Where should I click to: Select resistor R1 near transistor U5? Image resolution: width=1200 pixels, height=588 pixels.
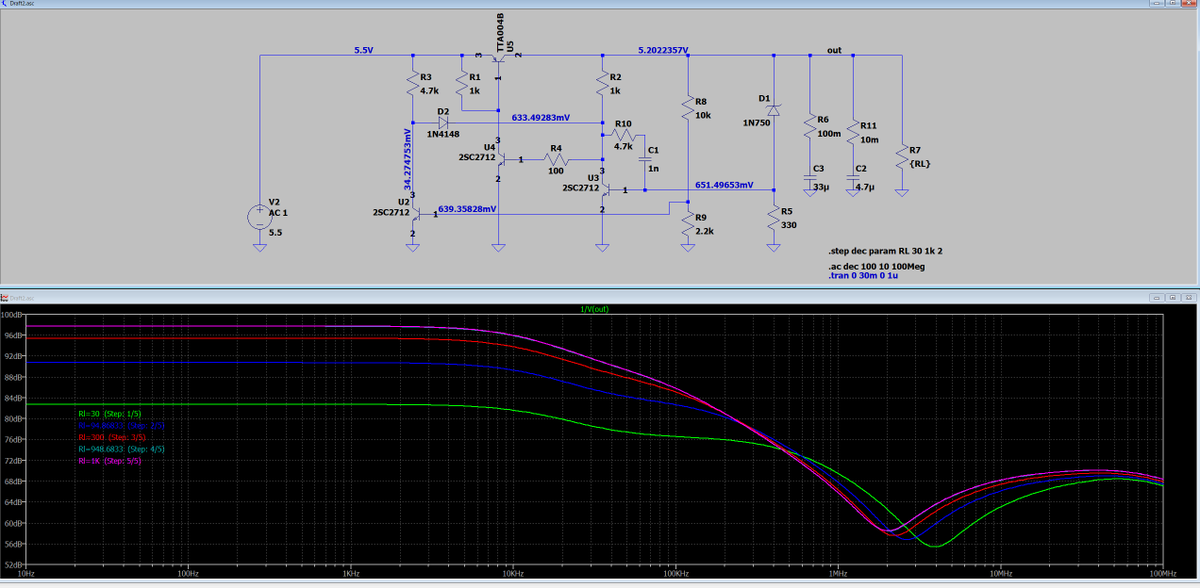461,84
